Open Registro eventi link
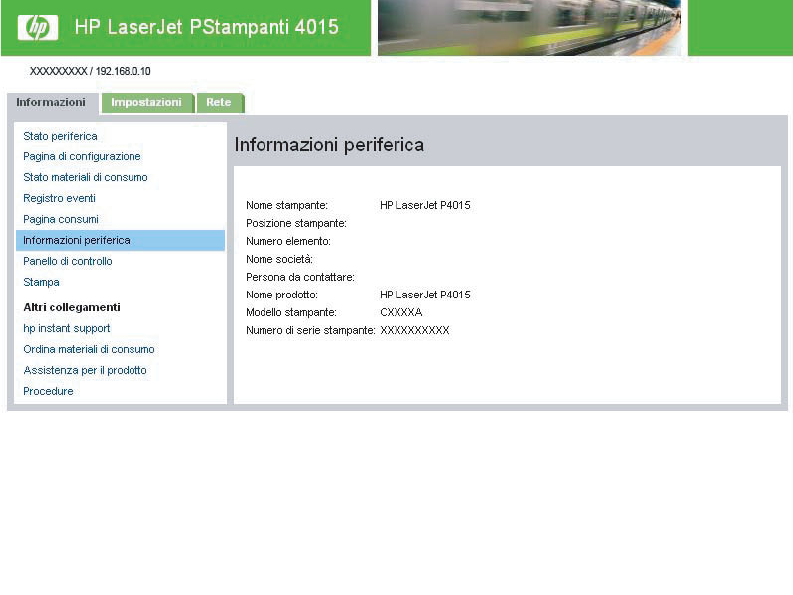 (x=60, y=198)
